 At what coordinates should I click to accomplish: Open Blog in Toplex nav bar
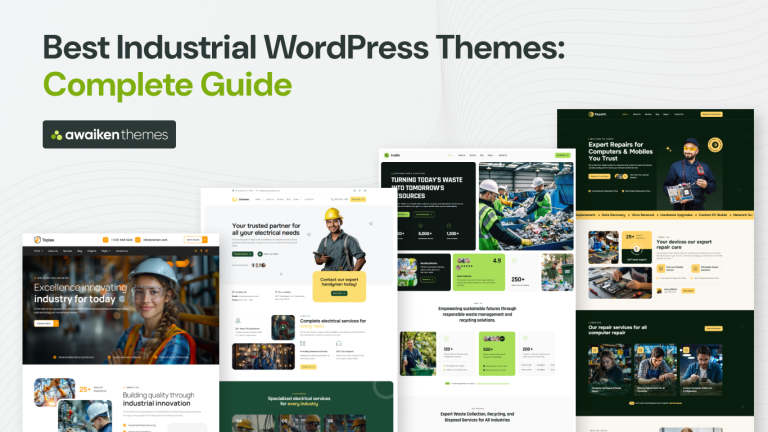click(79, 251)
